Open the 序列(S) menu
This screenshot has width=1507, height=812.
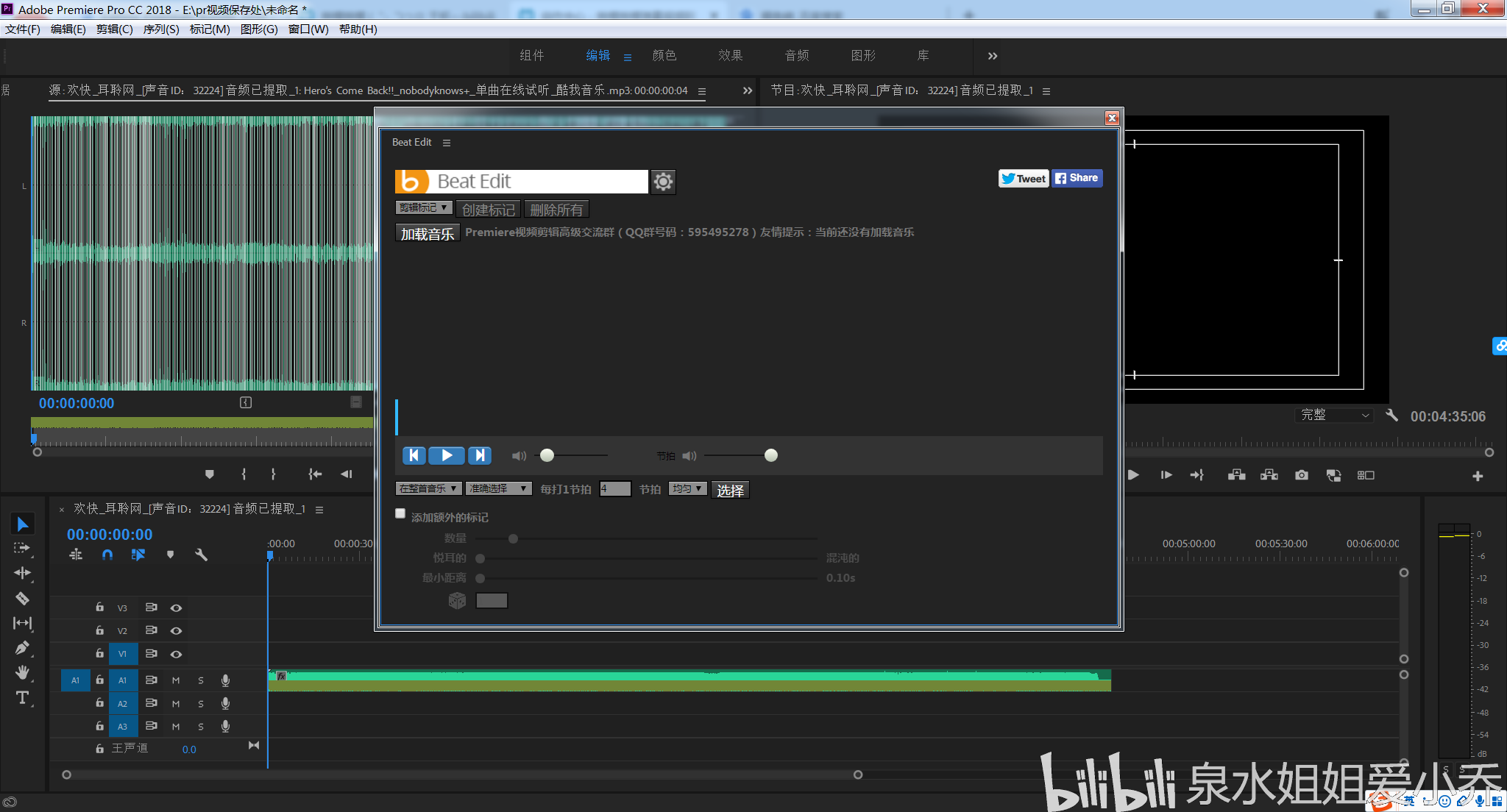[161, 29]
